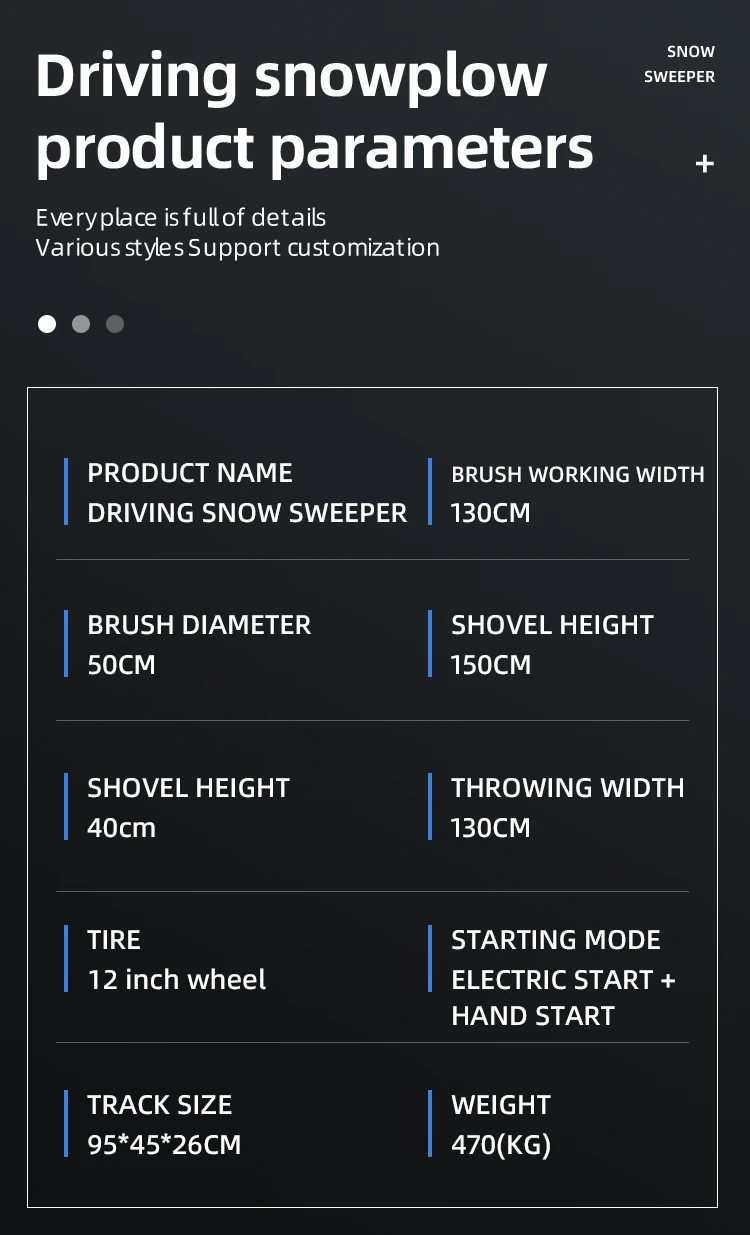Select the third dark gray carousel dot
This screenshot has width=750, height=1235.
[x=115, y=324]
